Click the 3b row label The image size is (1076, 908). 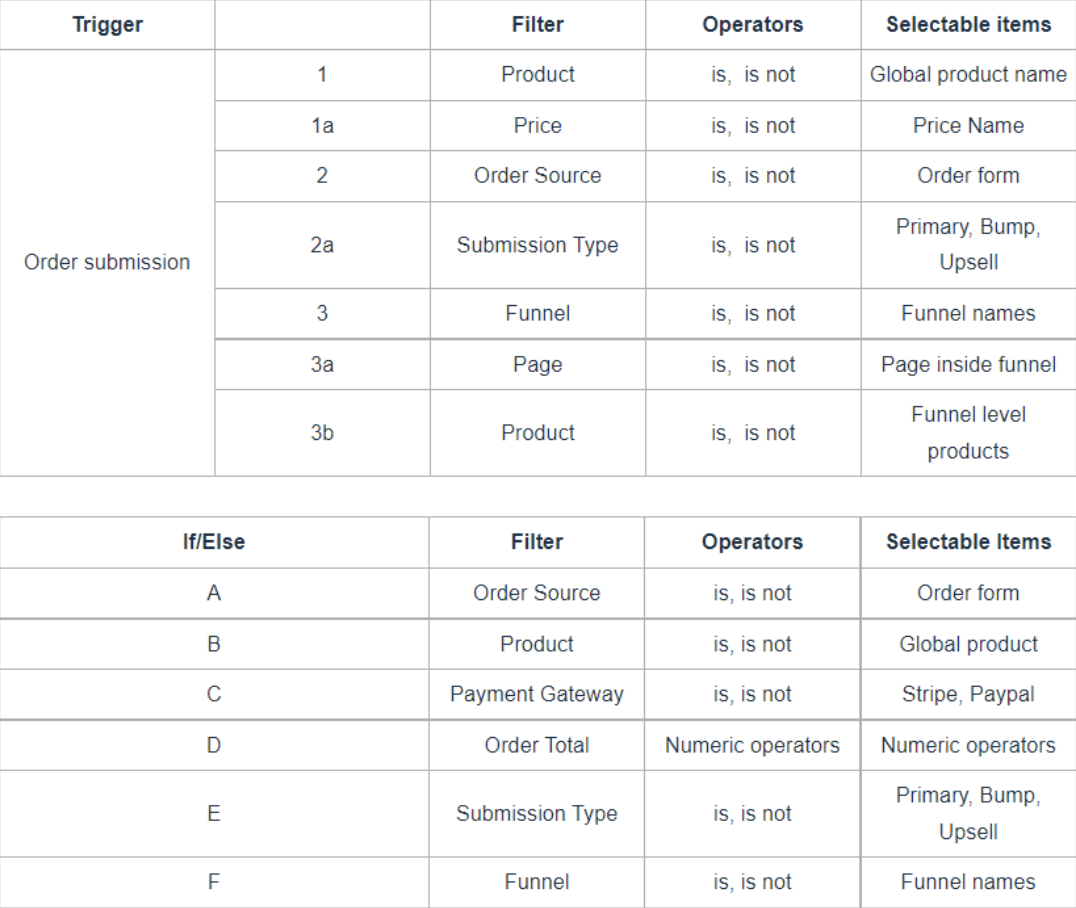tap(322, 433)
